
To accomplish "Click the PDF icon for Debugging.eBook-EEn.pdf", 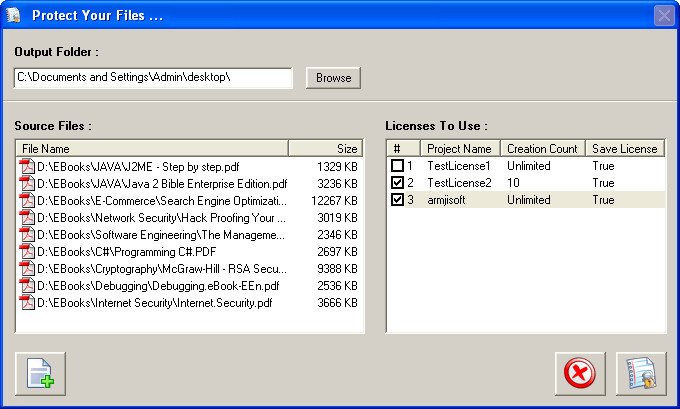I will click(x=27, y=285).
